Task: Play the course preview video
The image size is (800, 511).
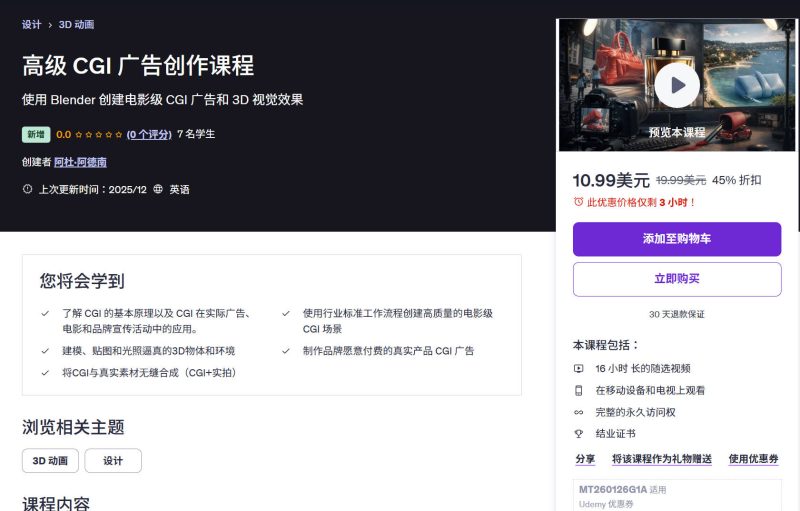Action: (677, 86)
